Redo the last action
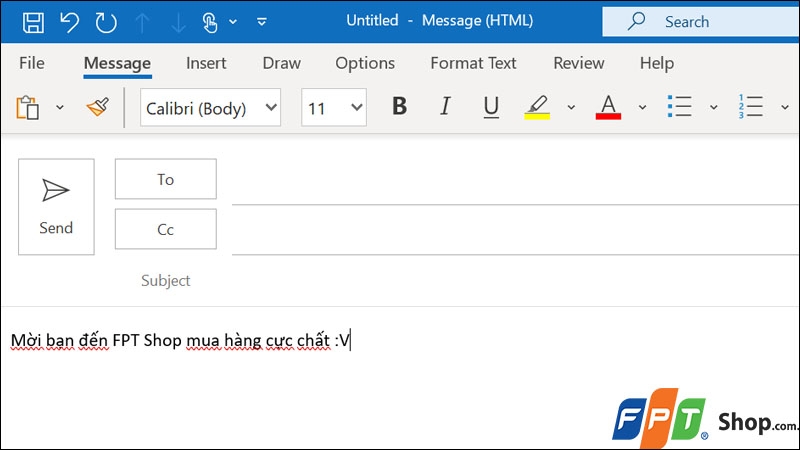The image size is (800, 450). [x=106, y=22]
